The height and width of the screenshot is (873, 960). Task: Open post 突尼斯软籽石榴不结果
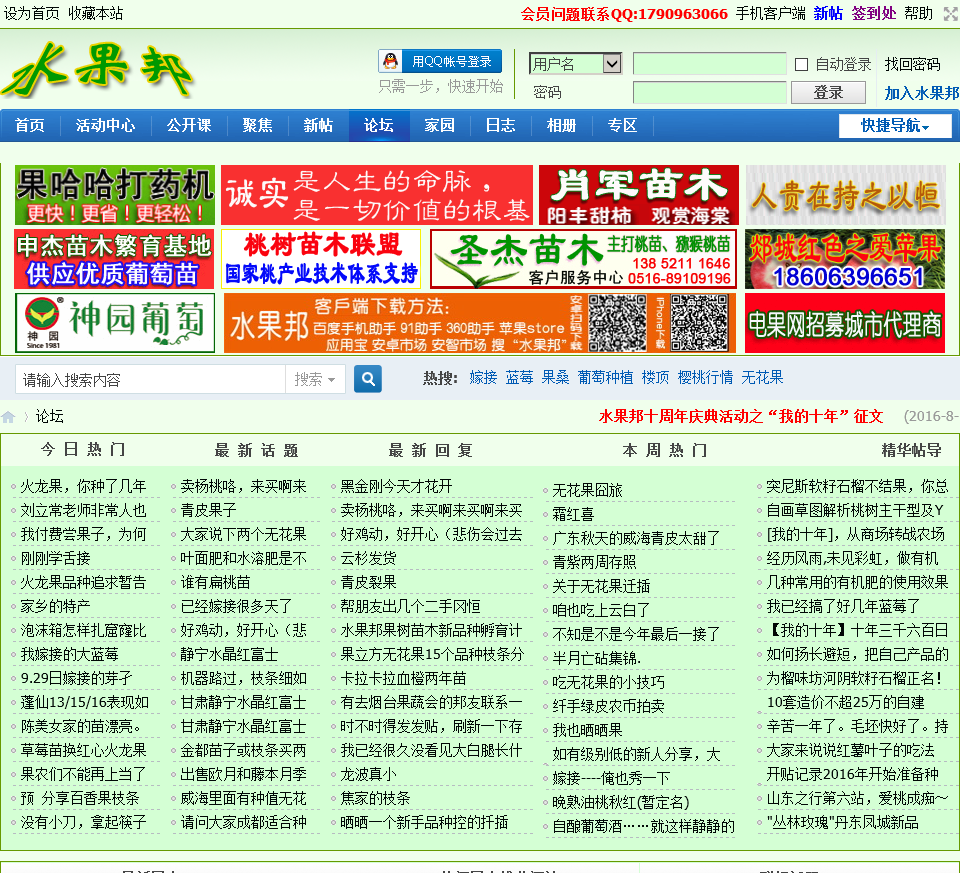(x=857, y=487)
